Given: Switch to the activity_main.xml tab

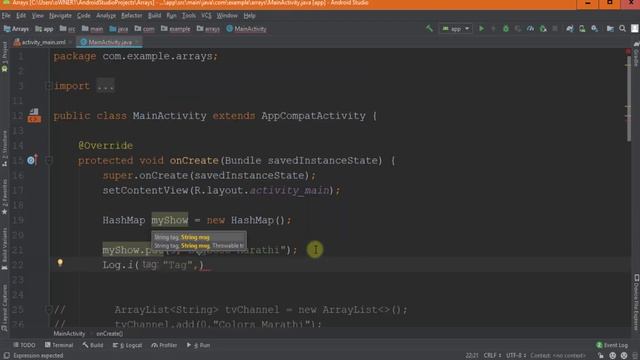Looking at the screenshot, I should point(42,42).
